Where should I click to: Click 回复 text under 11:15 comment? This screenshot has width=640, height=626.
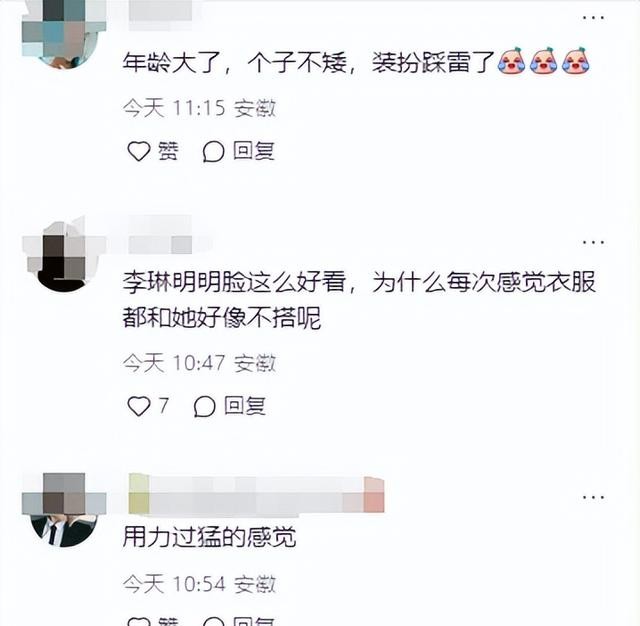(x=253, y=151)
